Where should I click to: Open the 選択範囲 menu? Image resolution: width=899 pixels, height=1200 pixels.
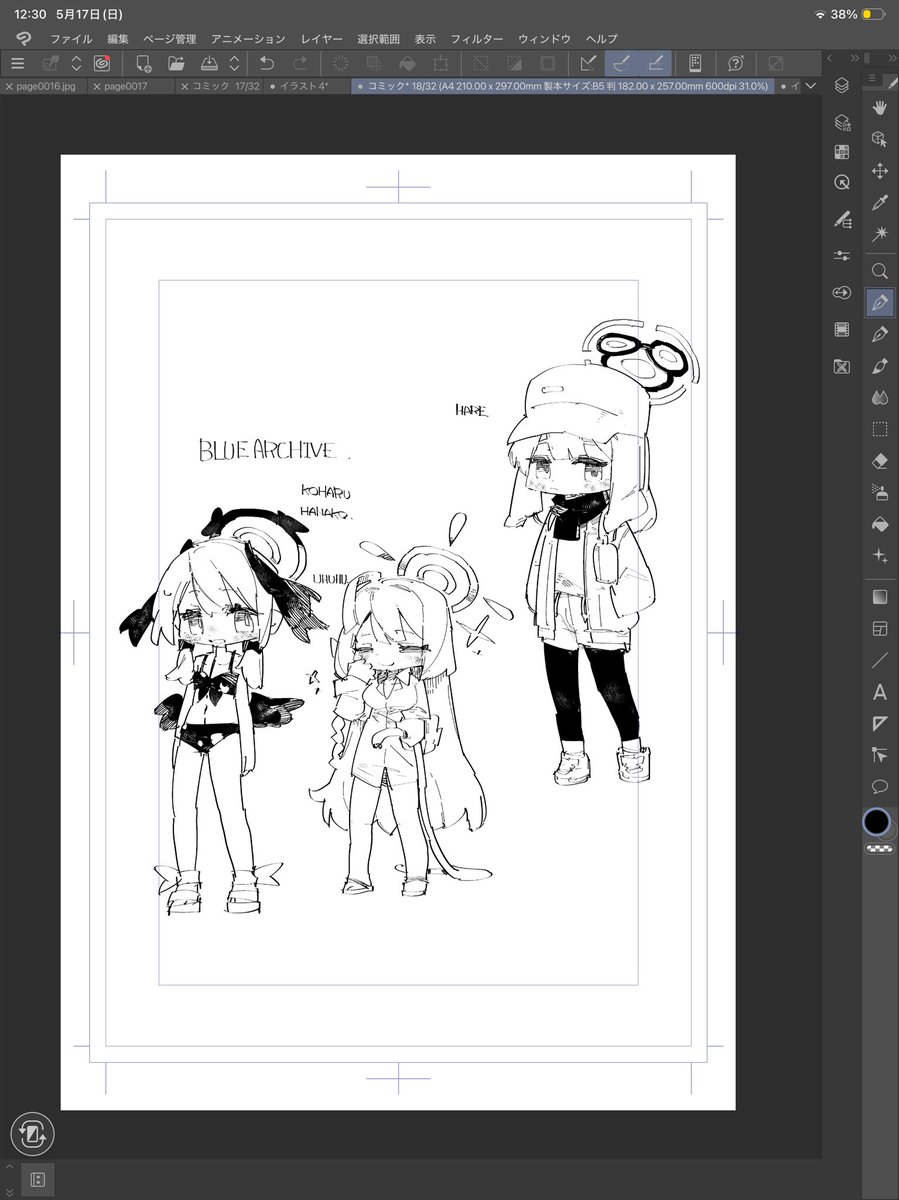(379, 39)
